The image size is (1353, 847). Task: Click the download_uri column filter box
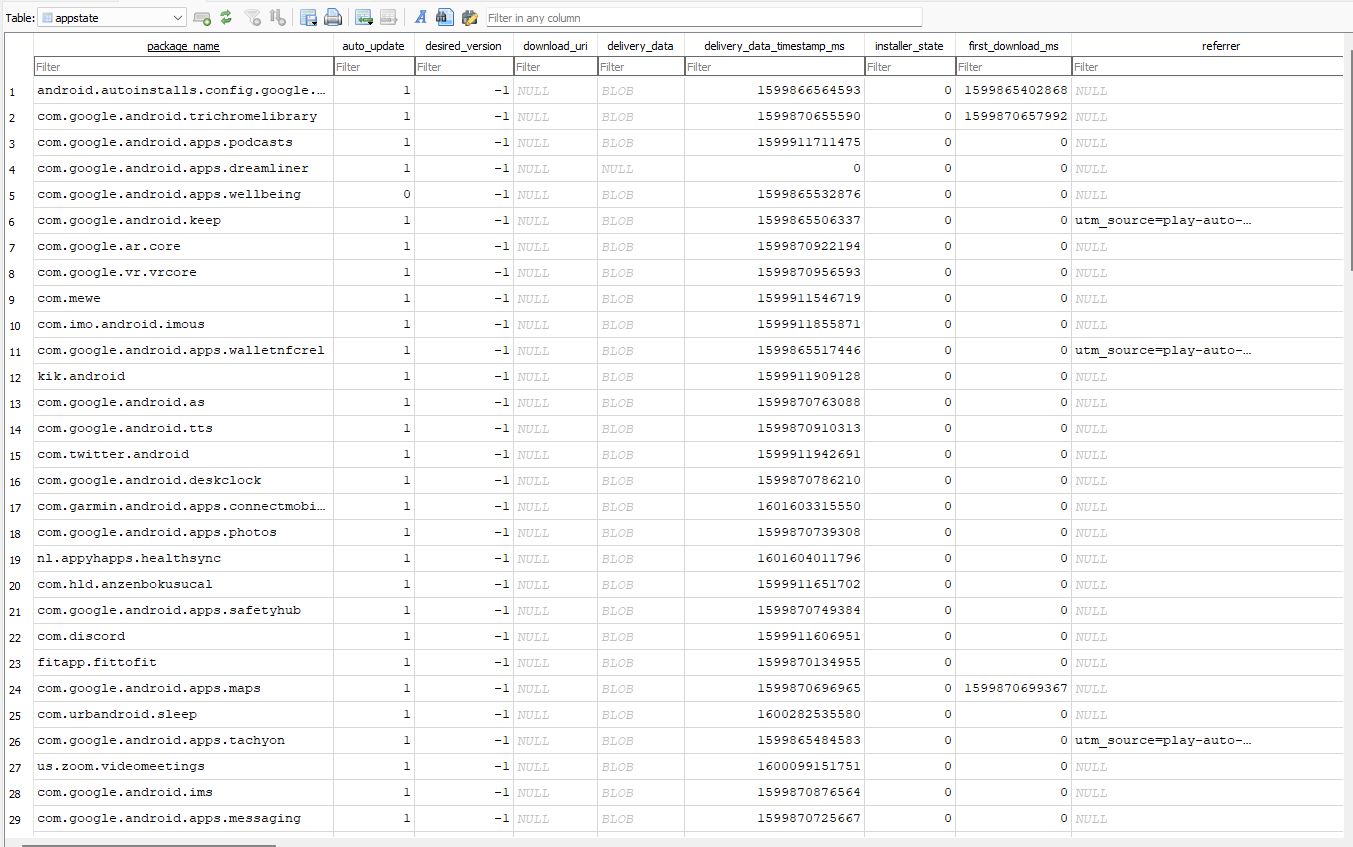(556, 67)
